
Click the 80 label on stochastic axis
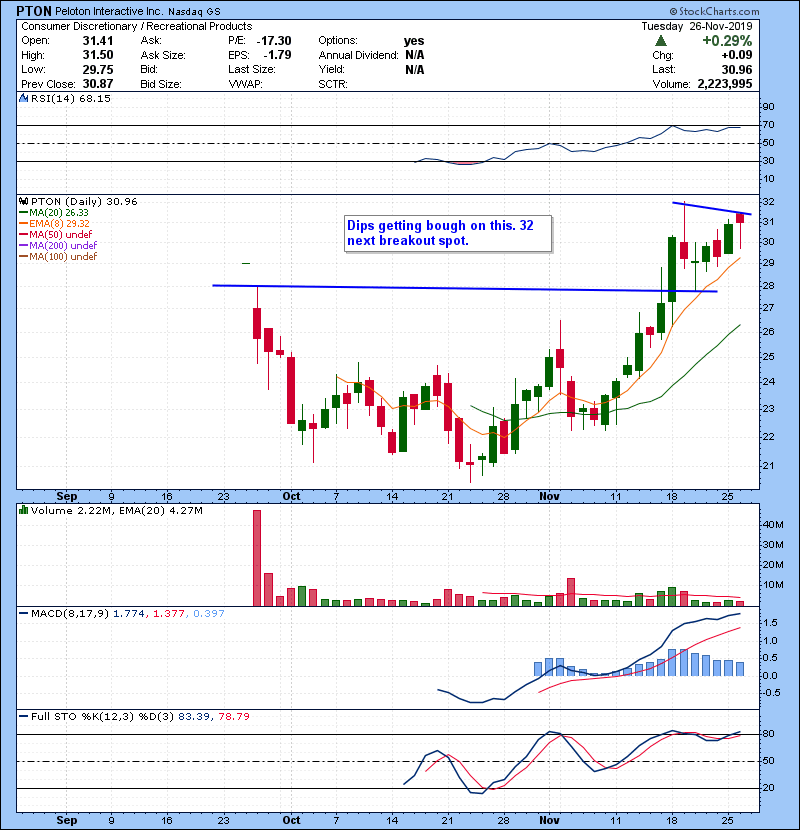[768, 734]
